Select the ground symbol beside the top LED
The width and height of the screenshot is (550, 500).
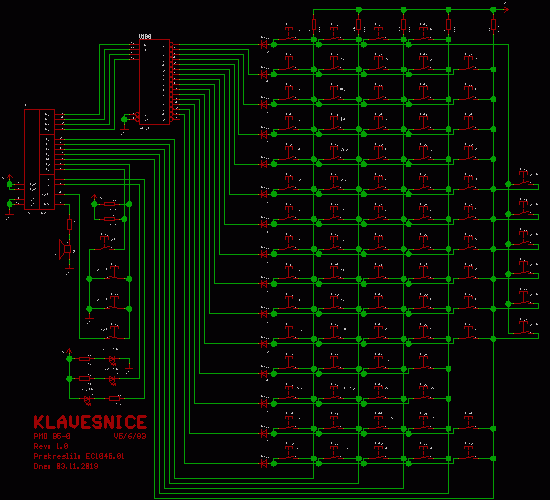pos(129,367)
